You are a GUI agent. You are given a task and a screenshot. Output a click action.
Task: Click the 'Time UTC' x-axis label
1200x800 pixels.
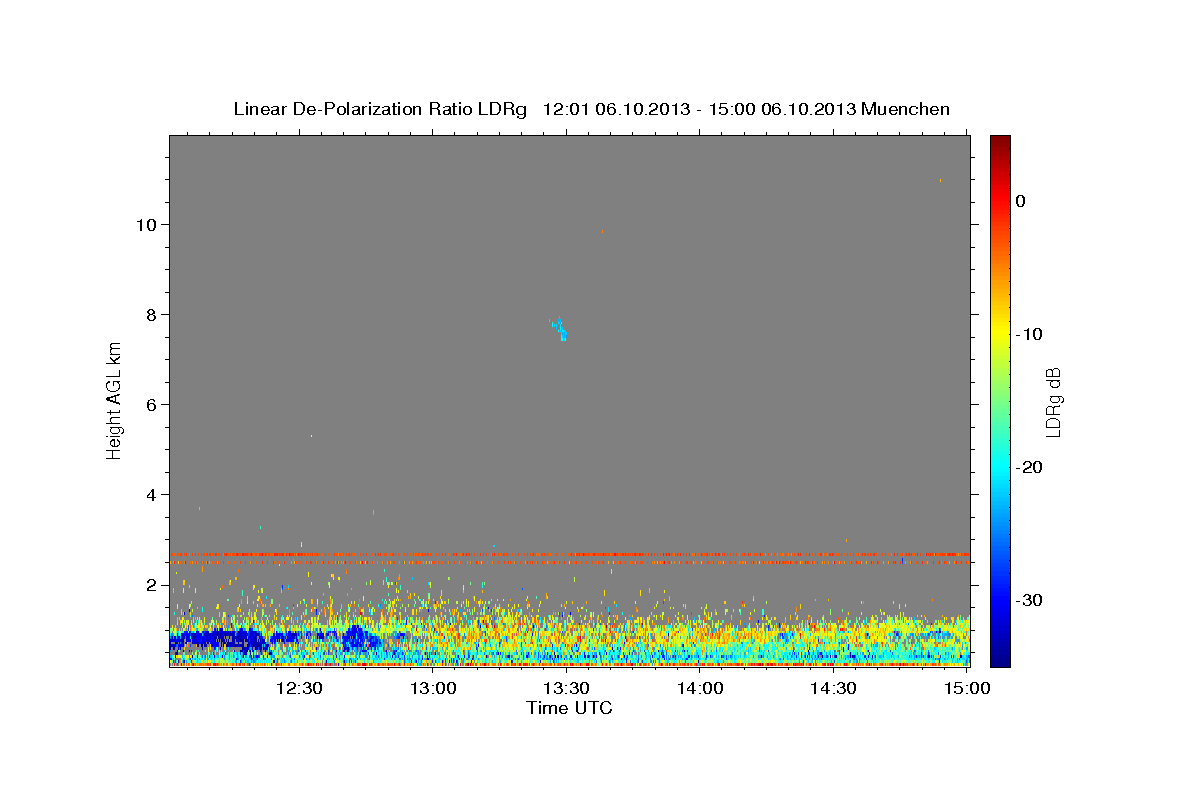569,708
